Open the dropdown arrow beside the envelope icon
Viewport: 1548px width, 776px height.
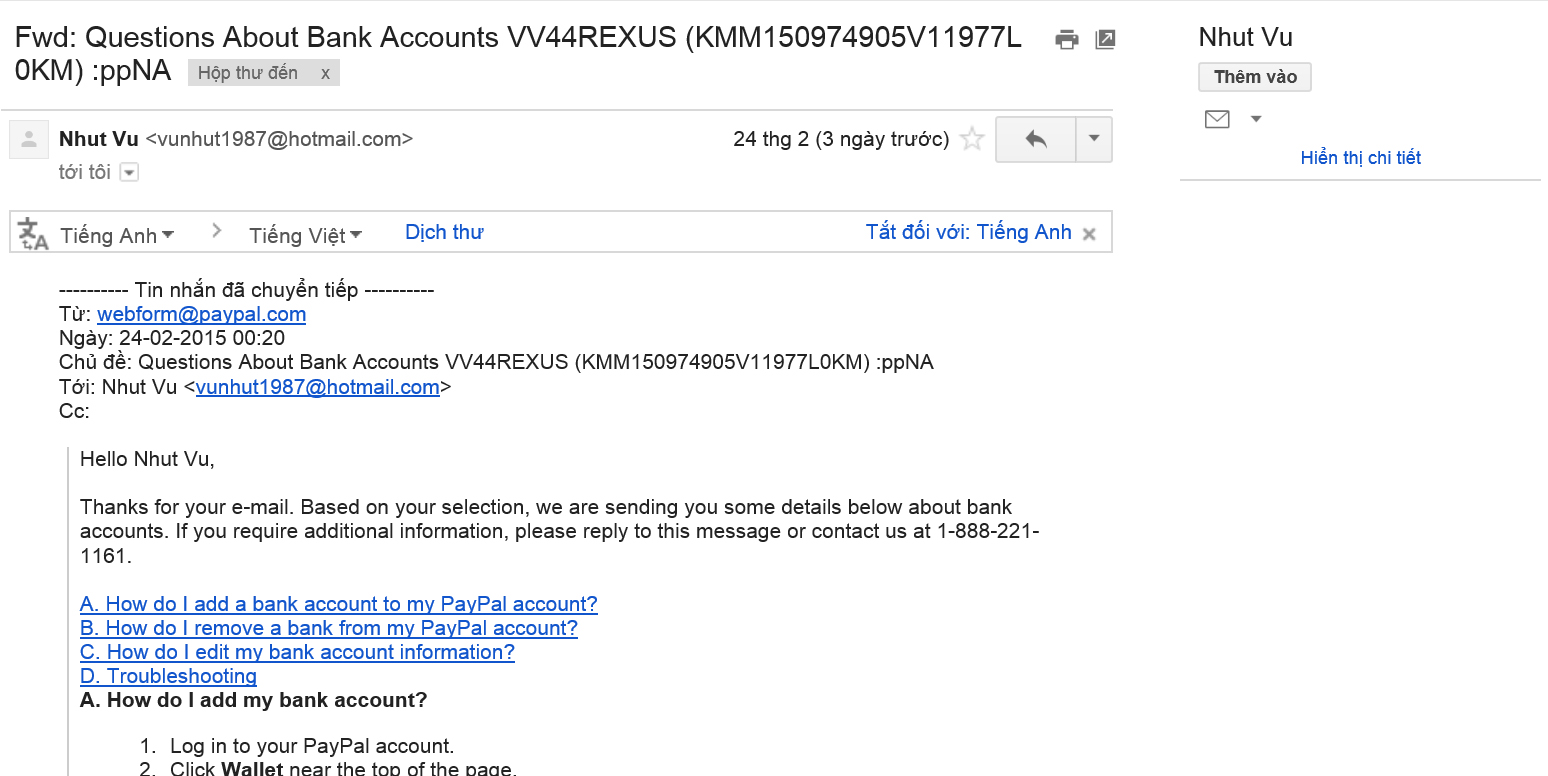pos(1257,120)
